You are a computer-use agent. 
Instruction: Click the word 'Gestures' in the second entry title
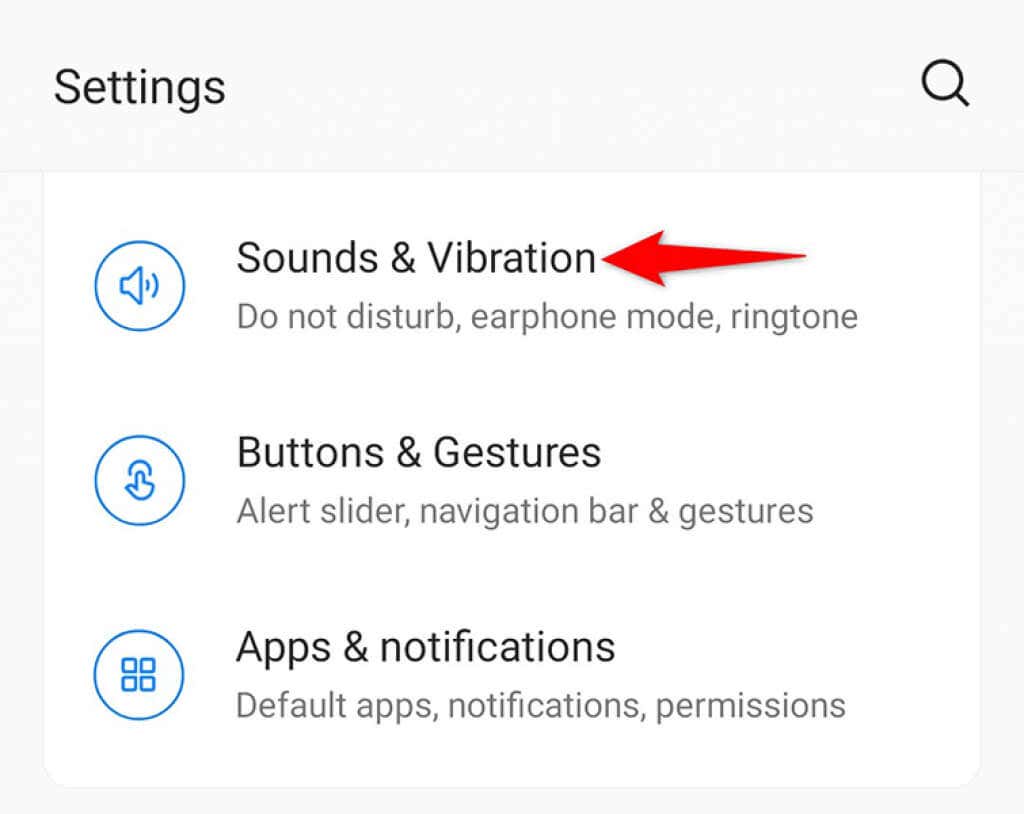pyautogui.click(x=517, y=454)
